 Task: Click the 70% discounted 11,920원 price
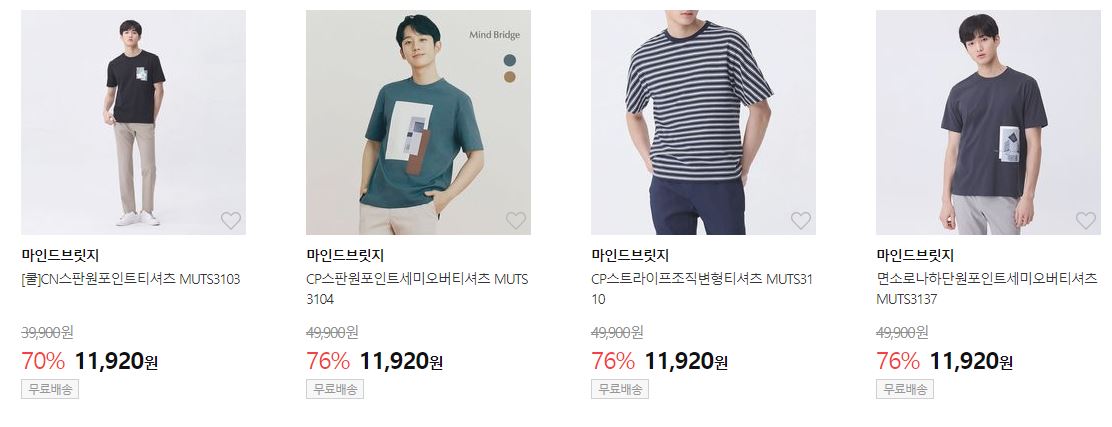click(116, 362)
